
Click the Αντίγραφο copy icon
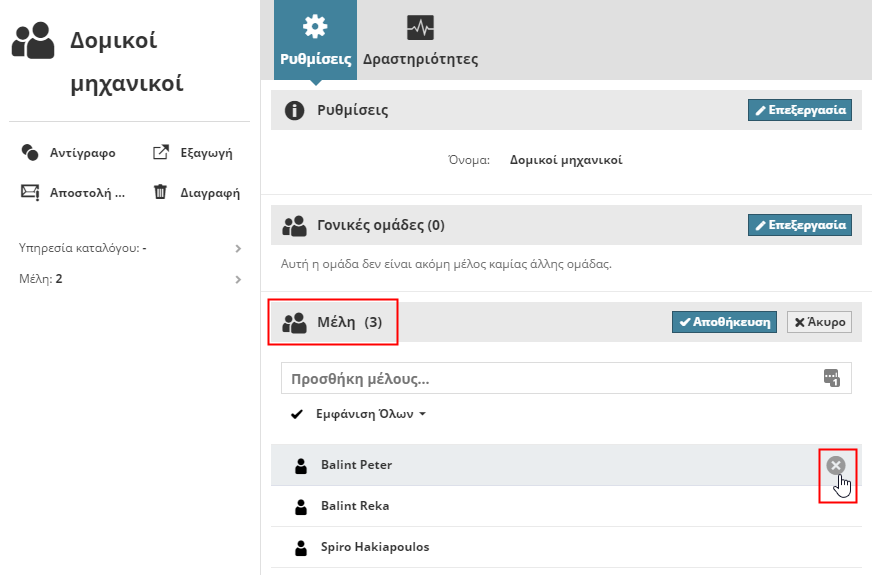(x=30, y=153)
